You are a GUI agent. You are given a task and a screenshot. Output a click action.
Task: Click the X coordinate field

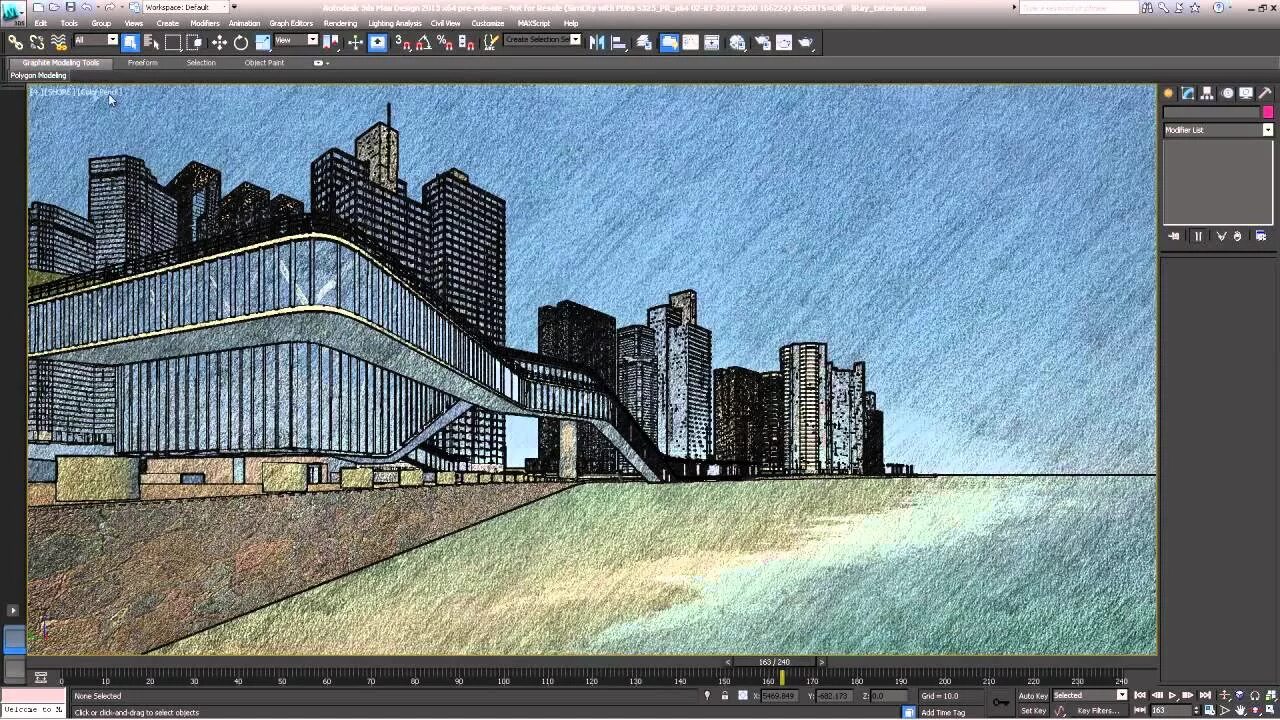click(782, 696)
